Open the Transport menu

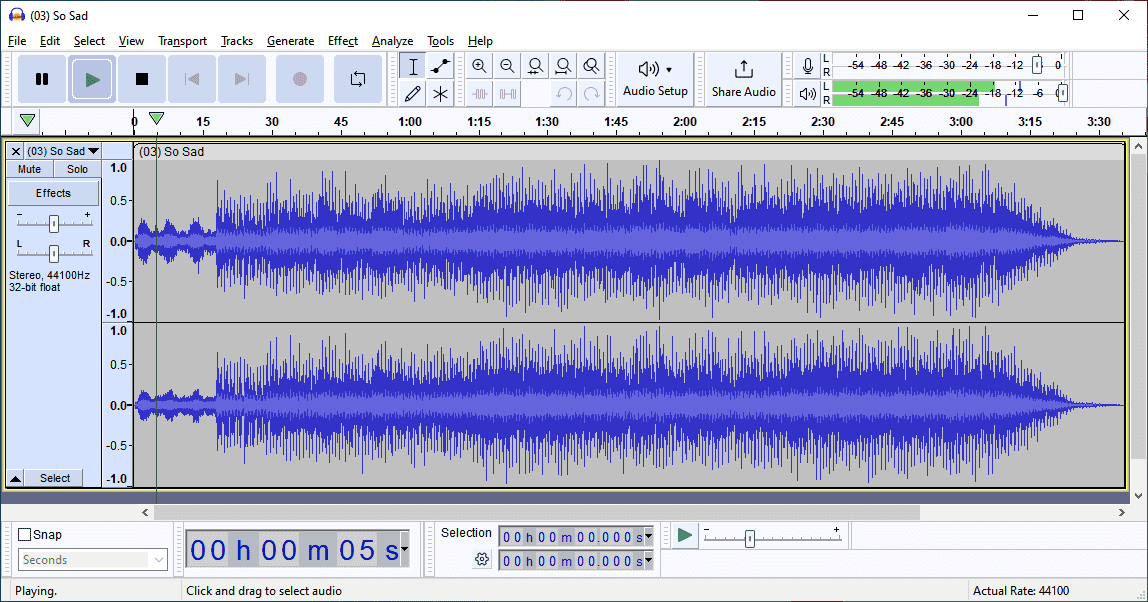(182, 41)
